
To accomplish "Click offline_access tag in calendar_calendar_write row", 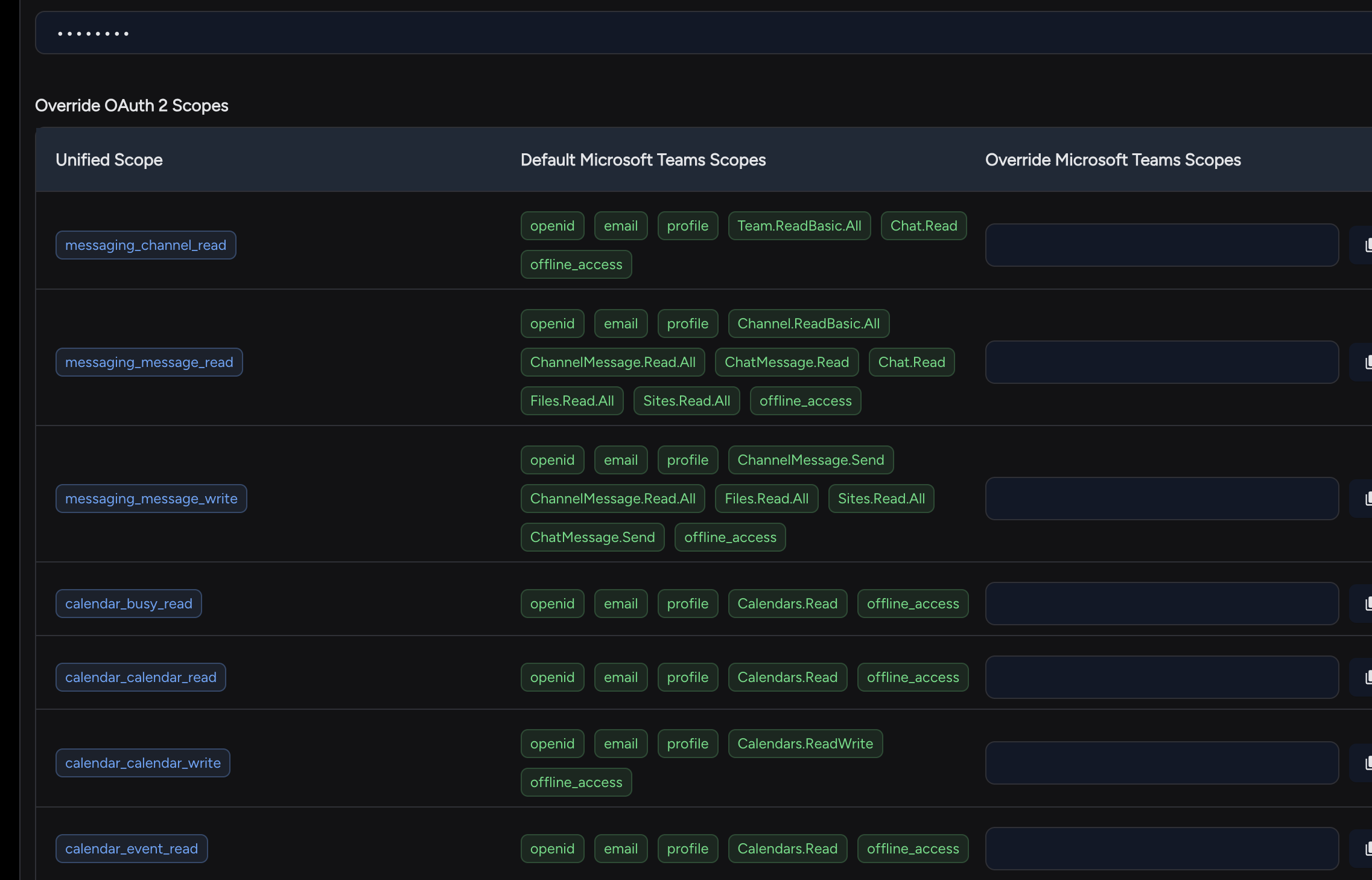I will pyautogui.click(x=576, y=782).
